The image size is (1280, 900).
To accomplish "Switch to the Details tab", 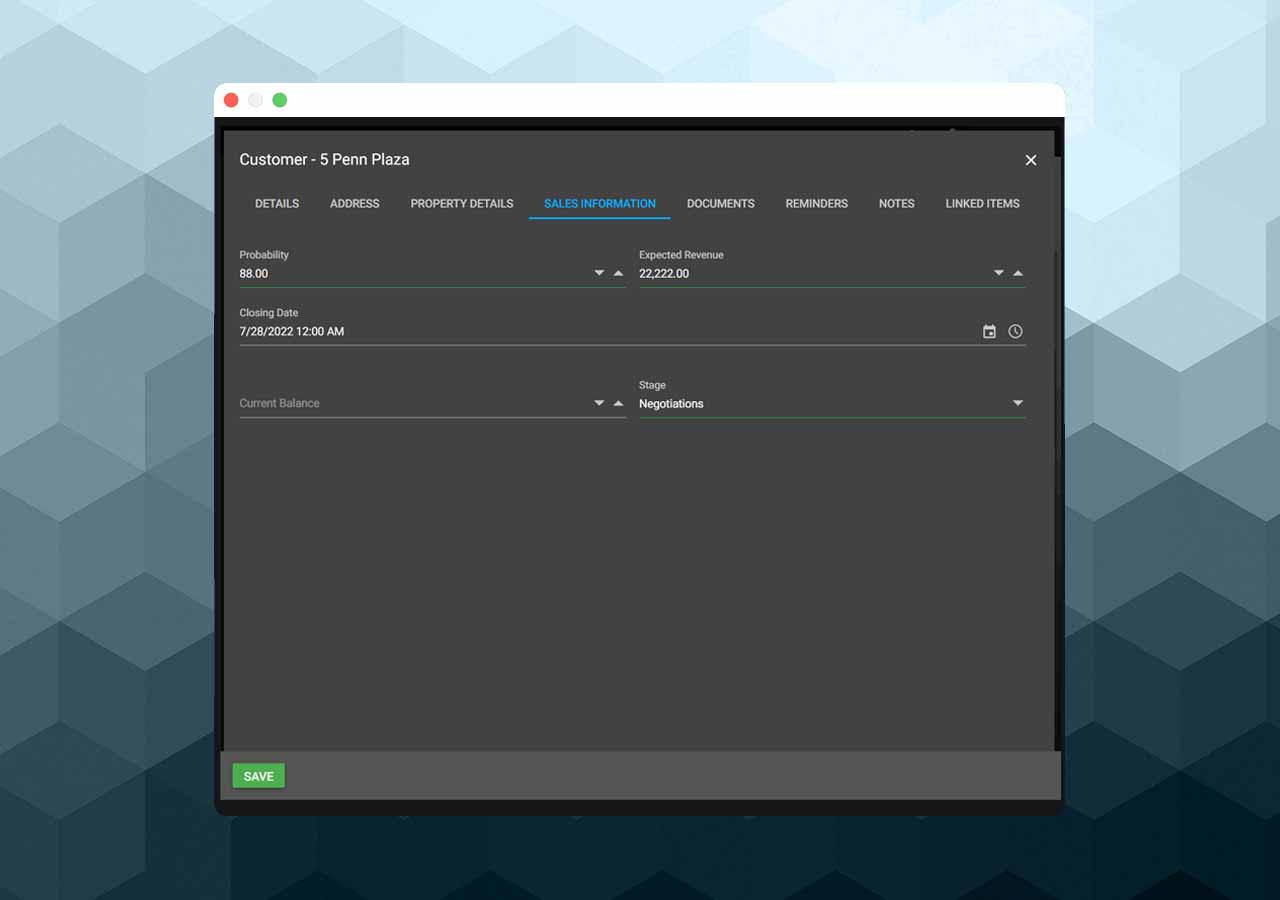I will [276, 203].
